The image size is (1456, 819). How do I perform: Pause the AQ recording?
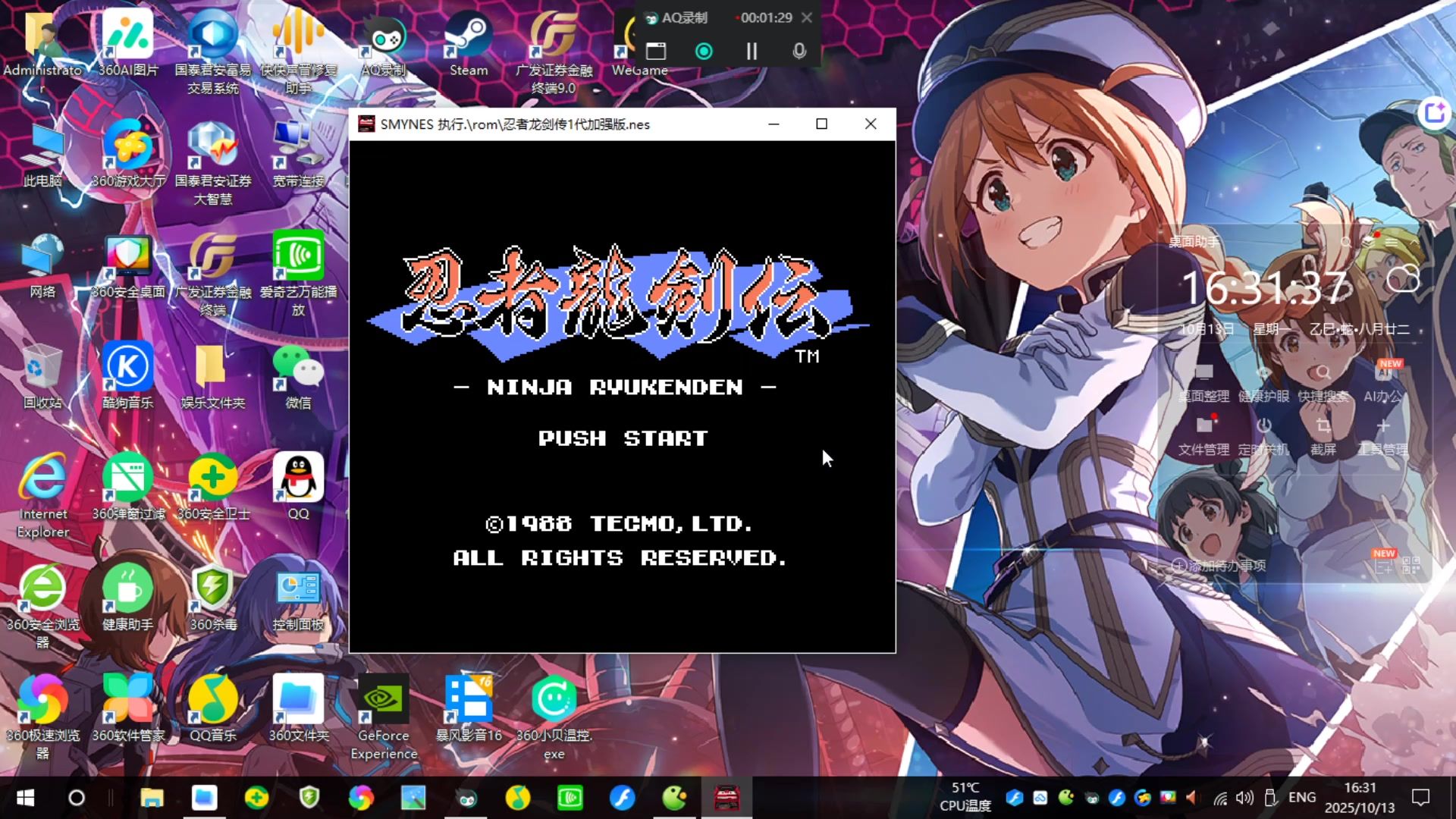coord(752,51)
